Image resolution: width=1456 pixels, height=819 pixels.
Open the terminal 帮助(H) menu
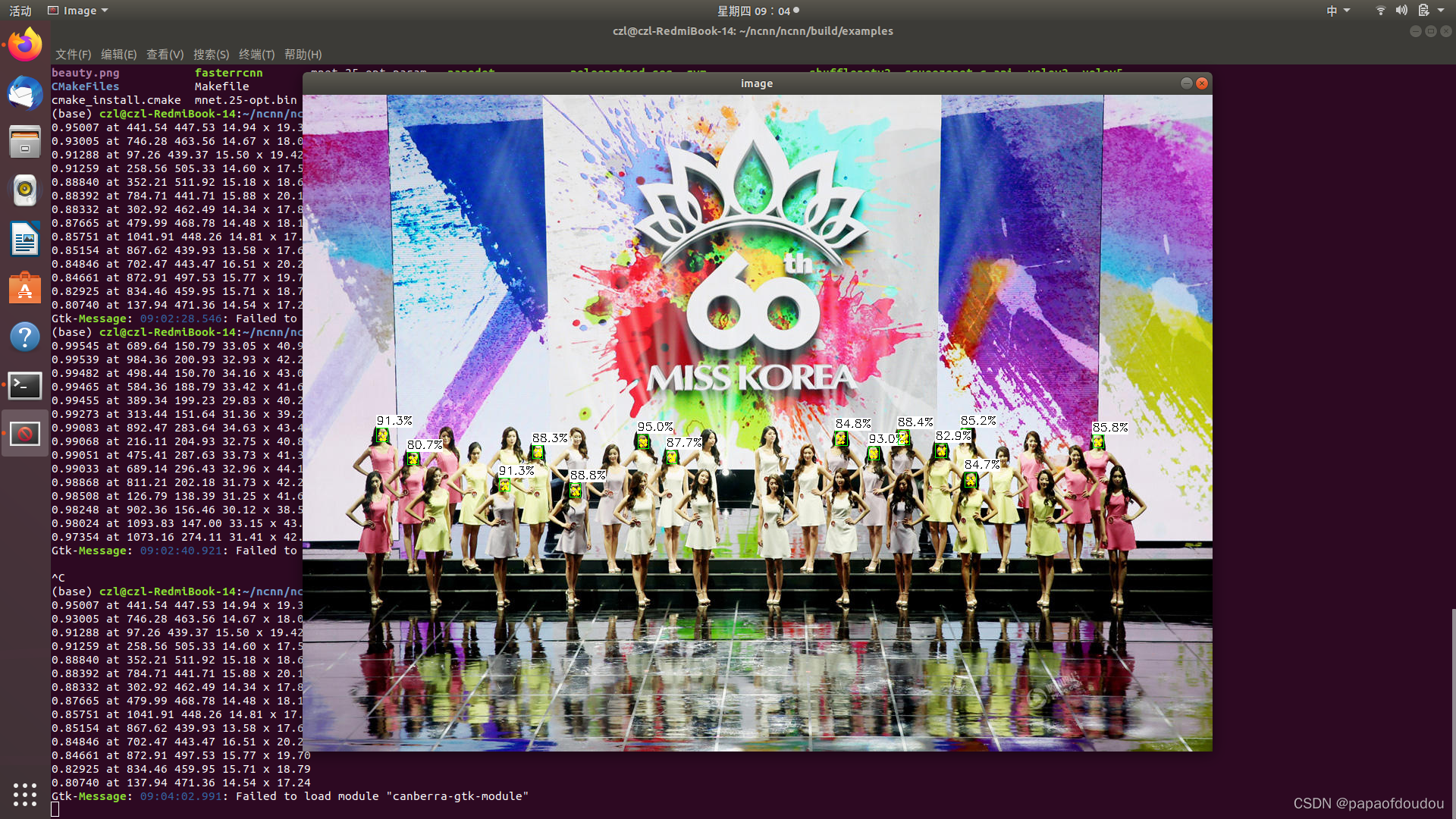click(303, 55)
